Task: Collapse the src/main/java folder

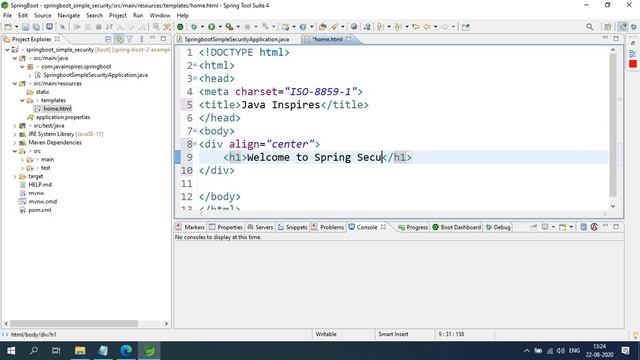Action: click(15, 58)
